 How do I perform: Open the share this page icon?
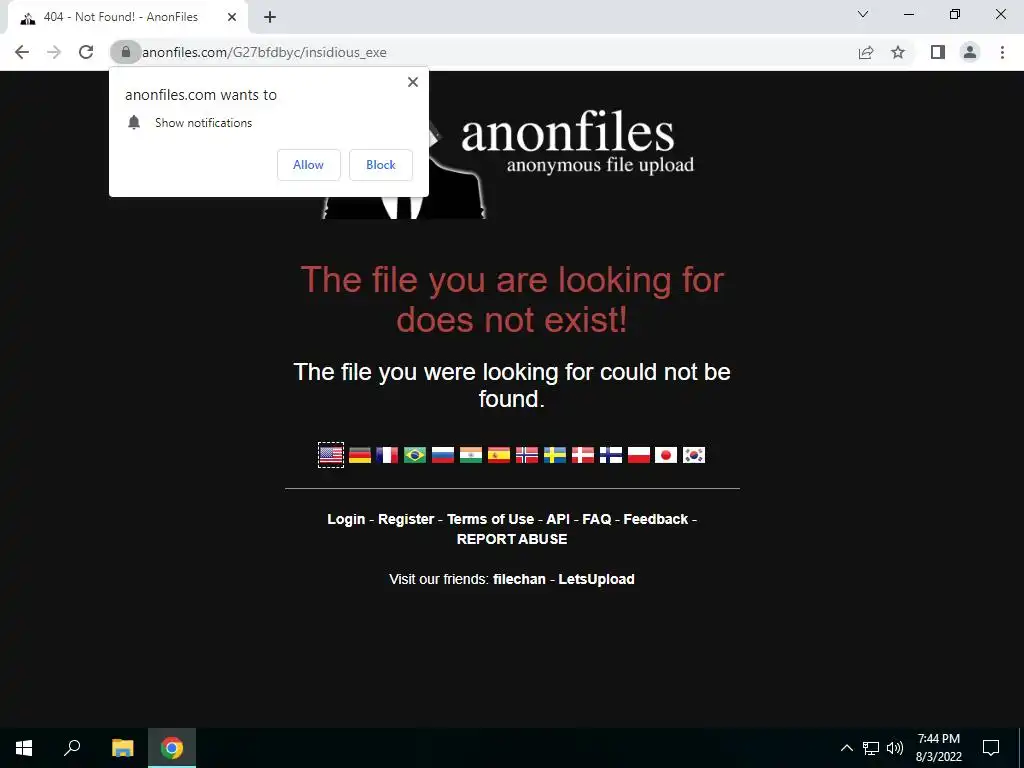[866, 52]
